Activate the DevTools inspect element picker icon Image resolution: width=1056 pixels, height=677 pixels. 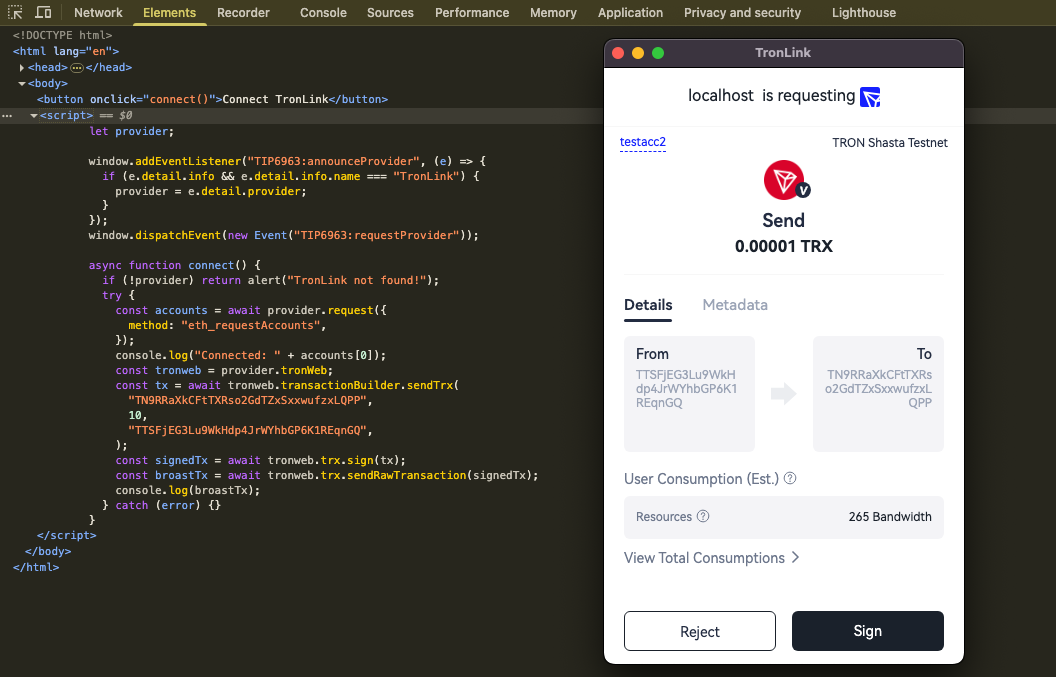(15, 12)
